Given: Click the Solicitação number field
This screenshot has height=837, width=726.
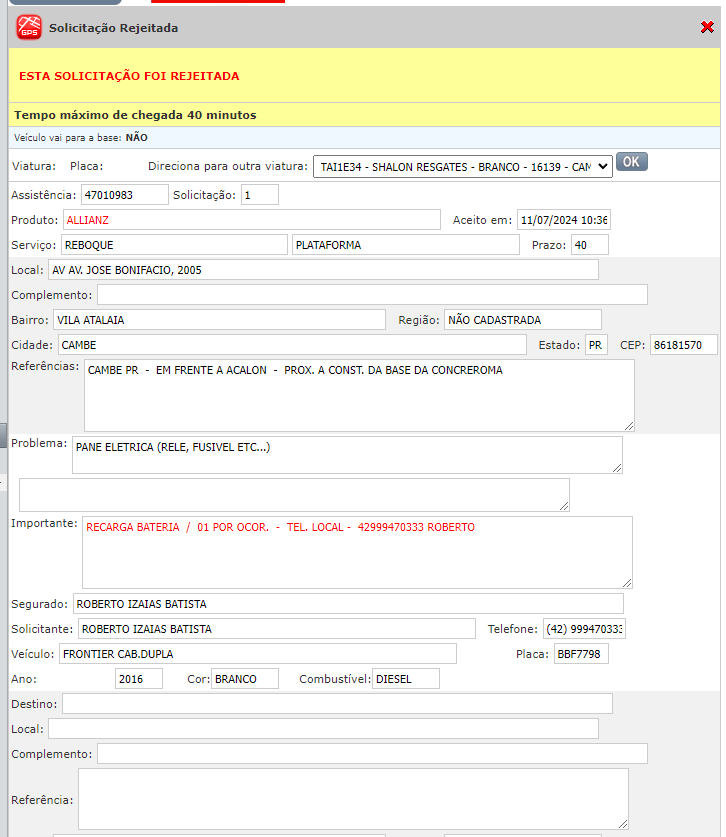Looking at the screenshot, I should [259, 195].
